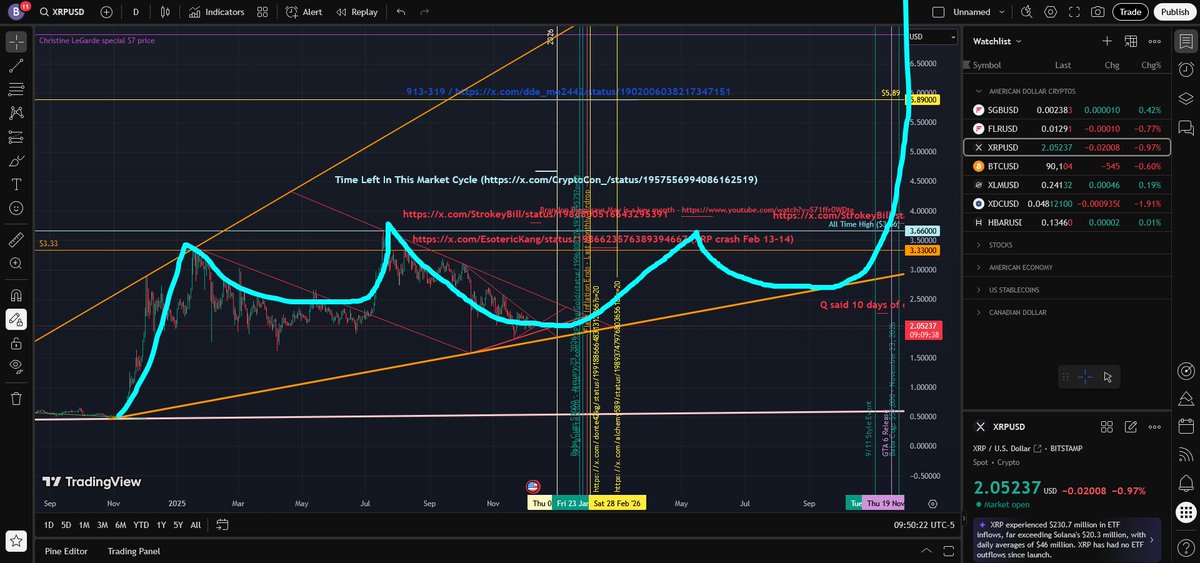Click the trash remove objects icon

pos(16,398)
